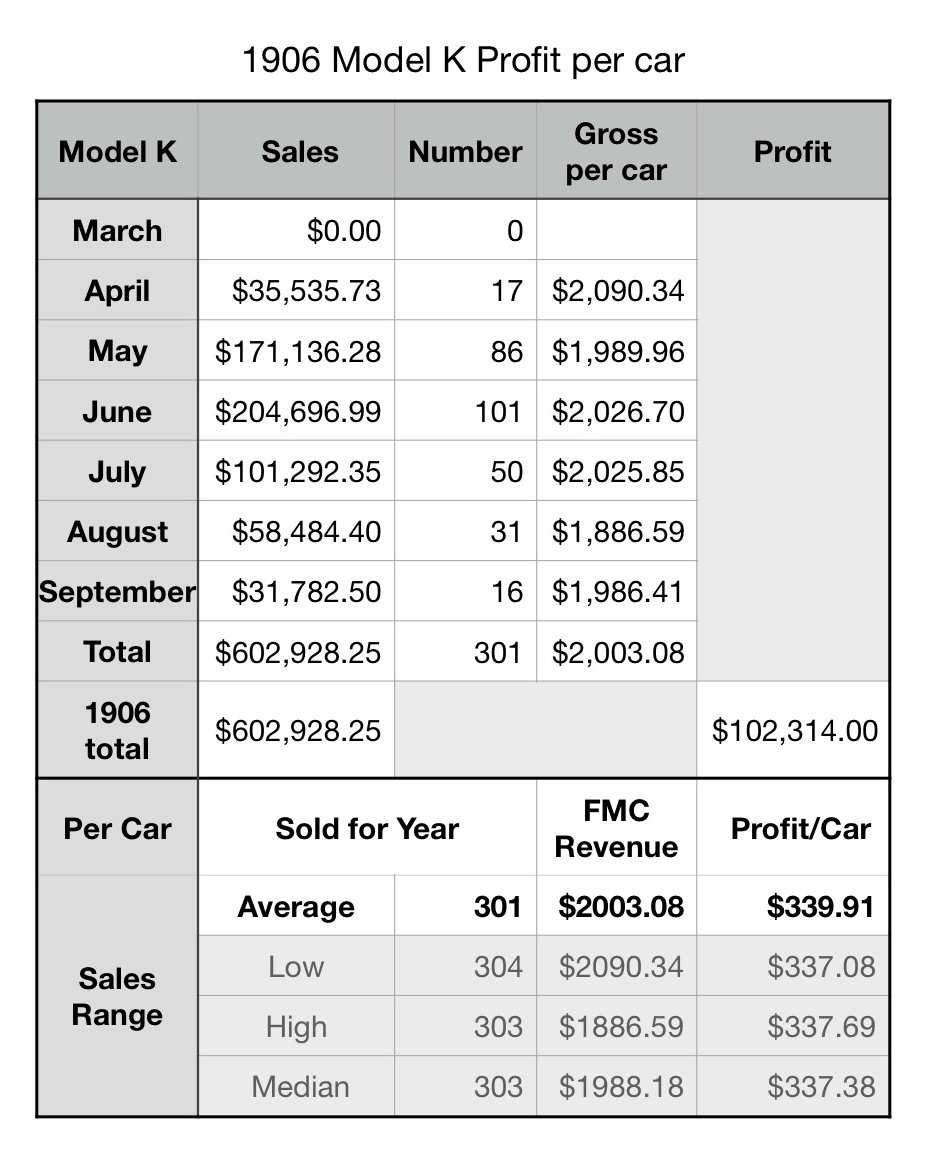Select the May sales value $171,136.28
Screen dimensions: 926x1161
[298, 351]
